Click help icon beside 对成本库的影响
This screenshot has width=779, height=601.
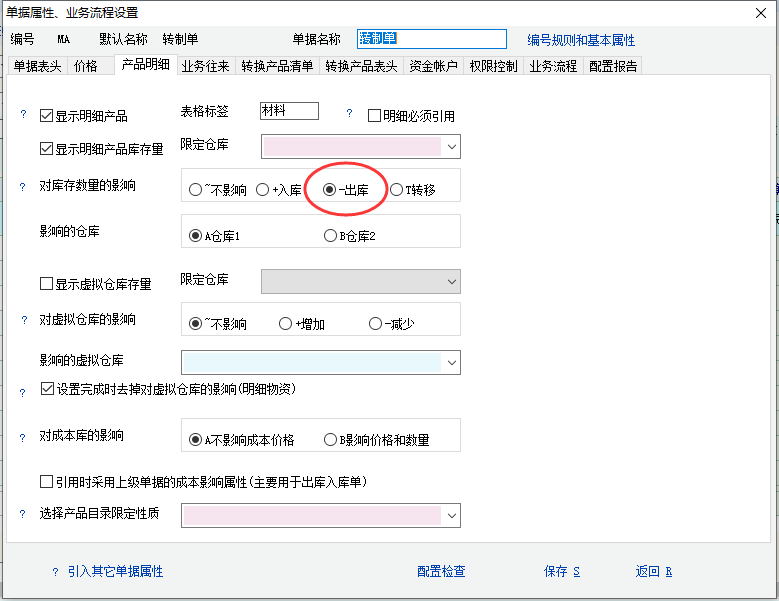click(23, 438)
